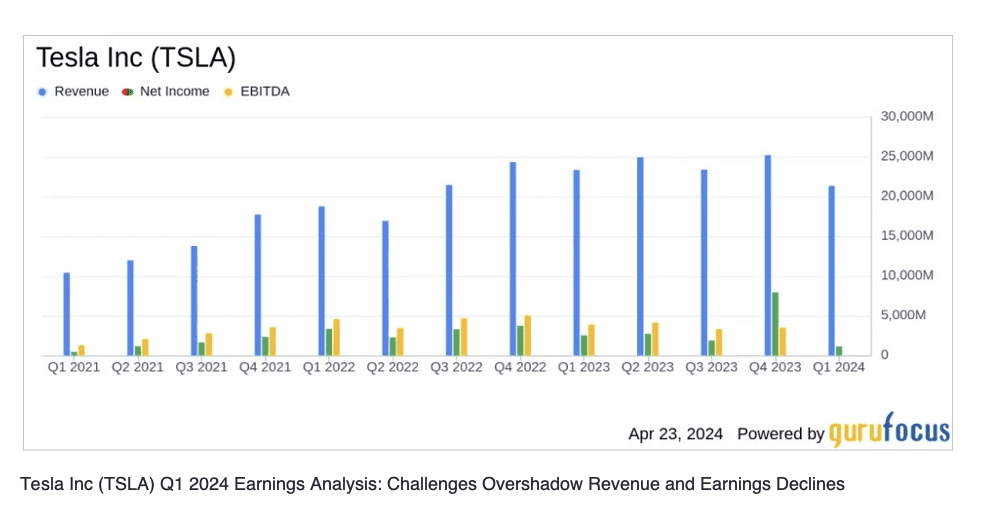Toggle the Net Income legend entry
Screen dimensions: 984x520
pos(166,92)
